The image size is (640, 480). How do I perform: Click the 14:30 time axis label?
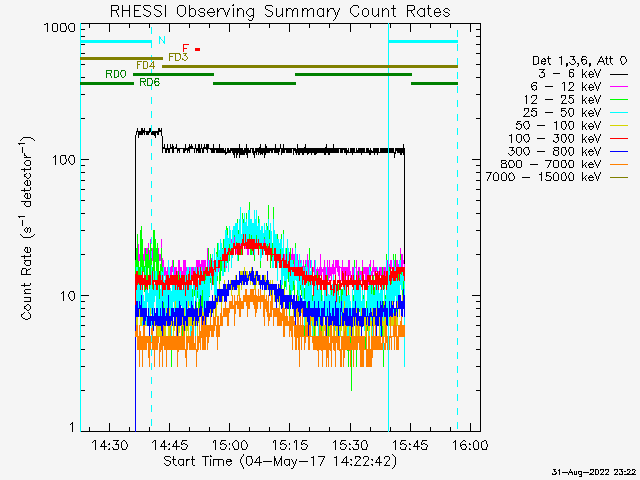[x=109, y=445]
